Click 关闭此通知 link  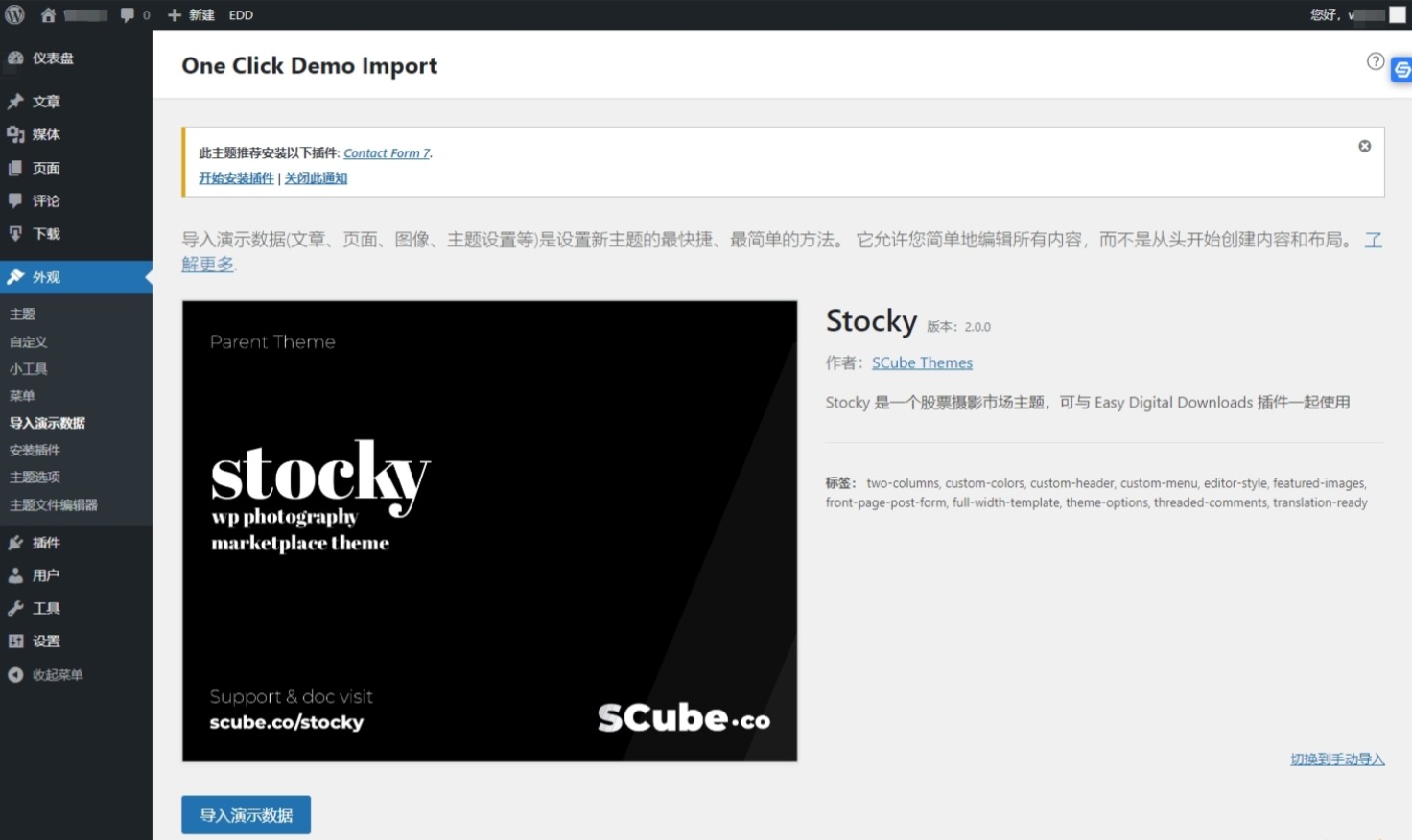tap(316, 177)
